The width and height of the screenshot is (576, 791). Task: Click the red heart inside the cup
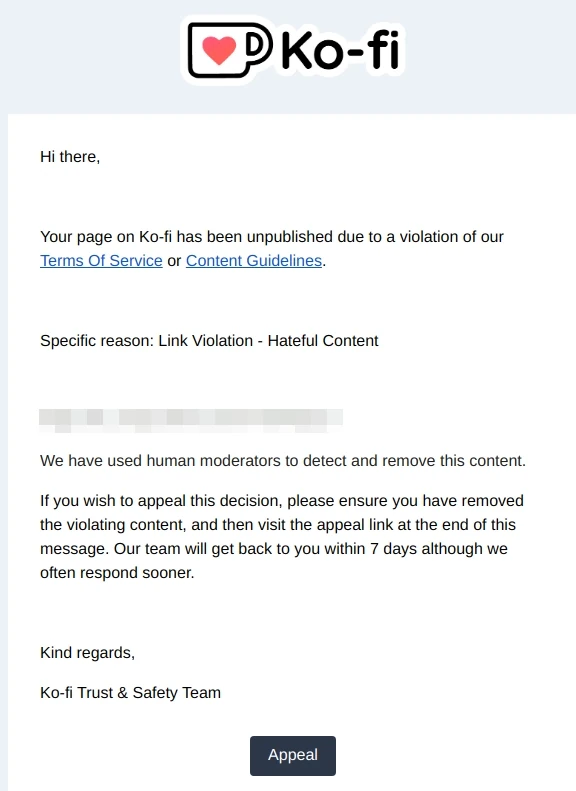219,50
